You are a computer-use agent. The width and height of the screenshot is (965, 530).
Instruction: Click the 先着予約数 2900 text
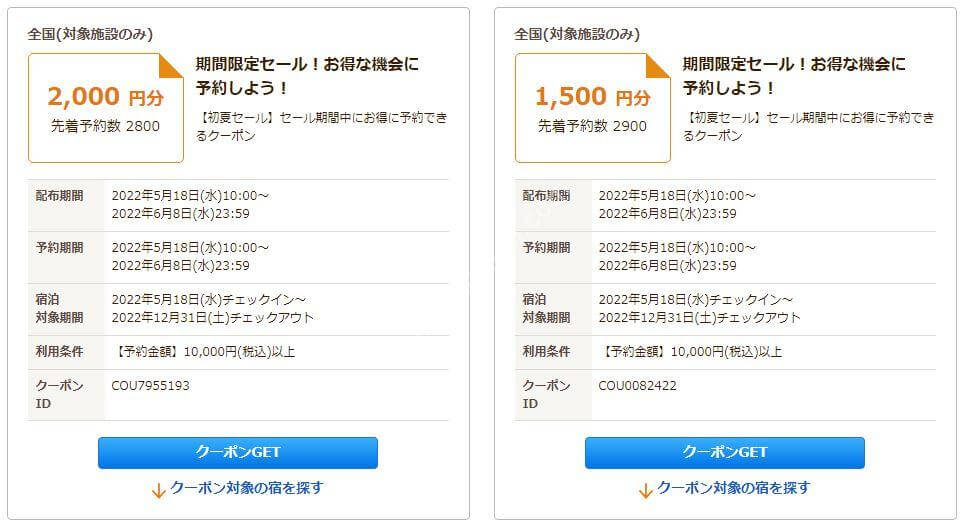[592, 126]
